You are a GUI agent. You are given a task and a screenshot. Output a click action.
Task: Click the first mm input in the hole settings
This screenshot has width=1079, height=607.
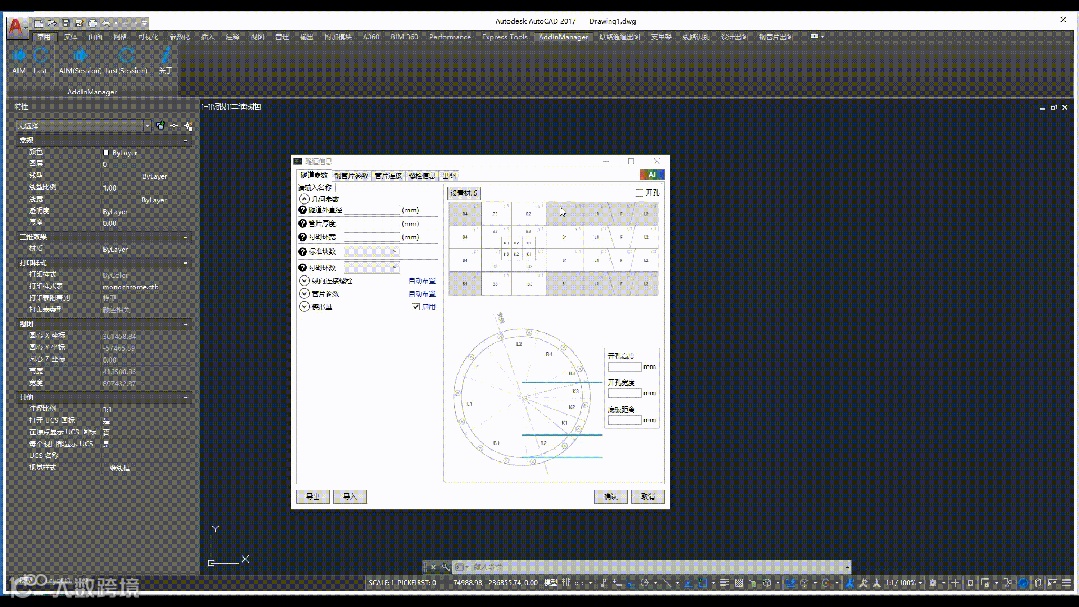tap(624, 367)
